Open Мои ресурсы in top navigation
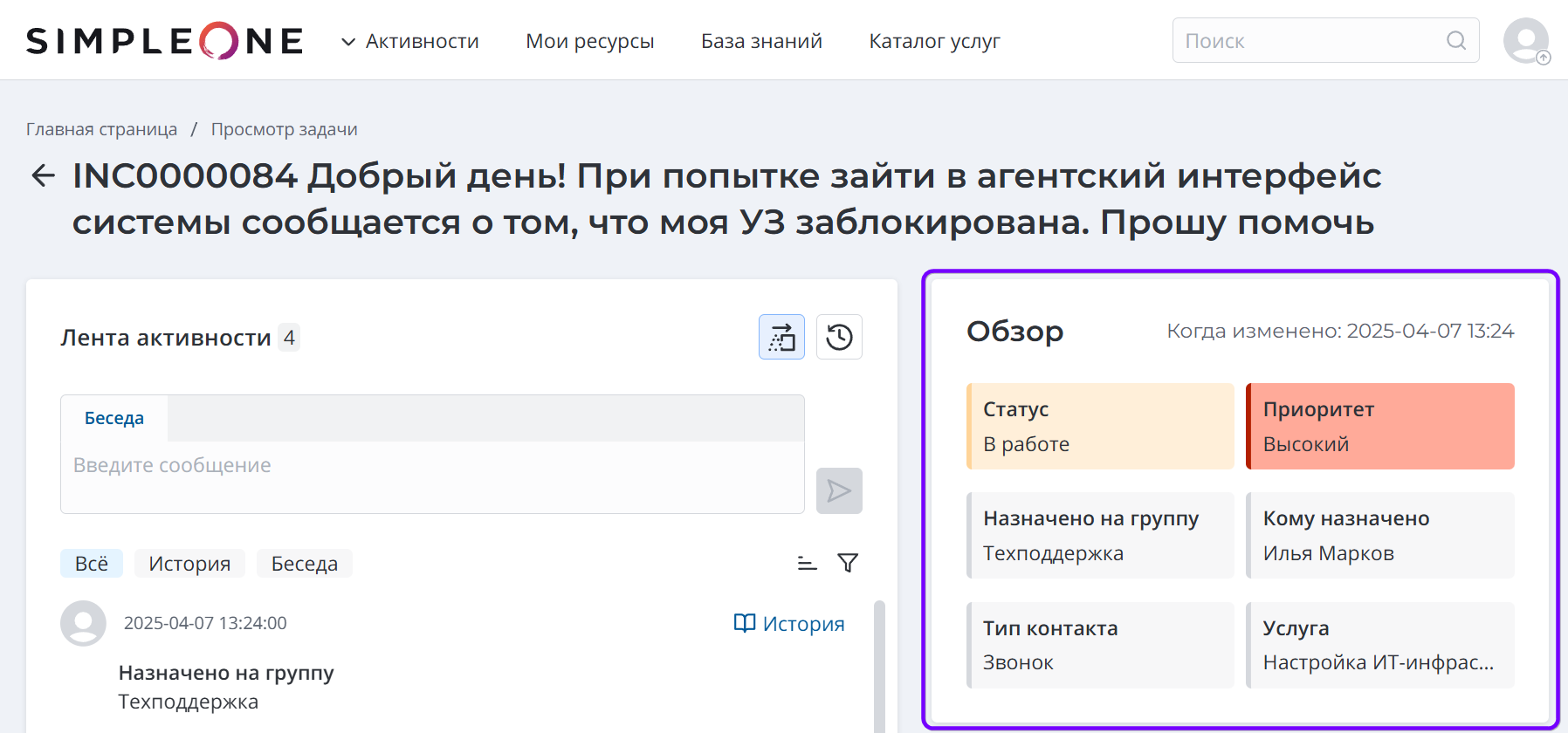 coord(589,41)
